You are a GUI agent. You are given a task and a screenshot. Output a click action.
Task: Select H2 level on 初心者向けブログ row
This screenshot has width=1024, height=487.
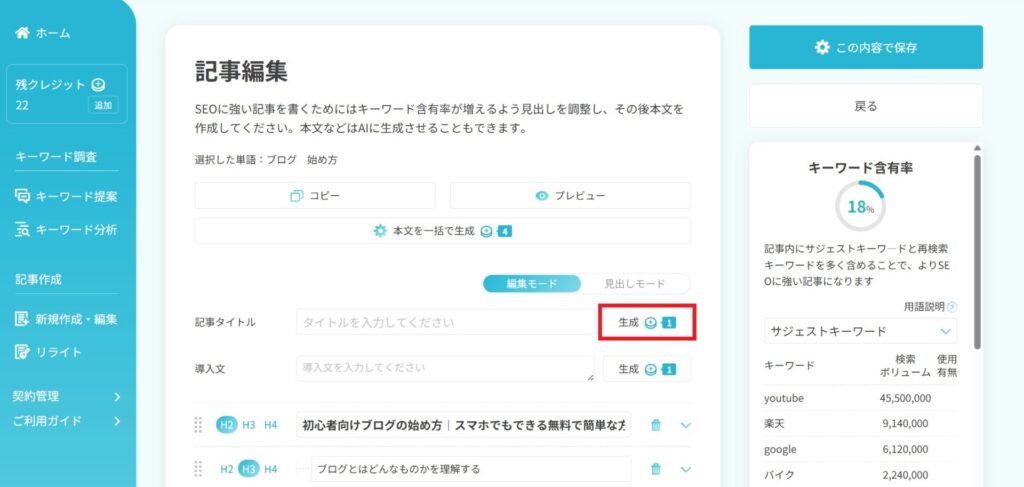[x=227, y=425]
